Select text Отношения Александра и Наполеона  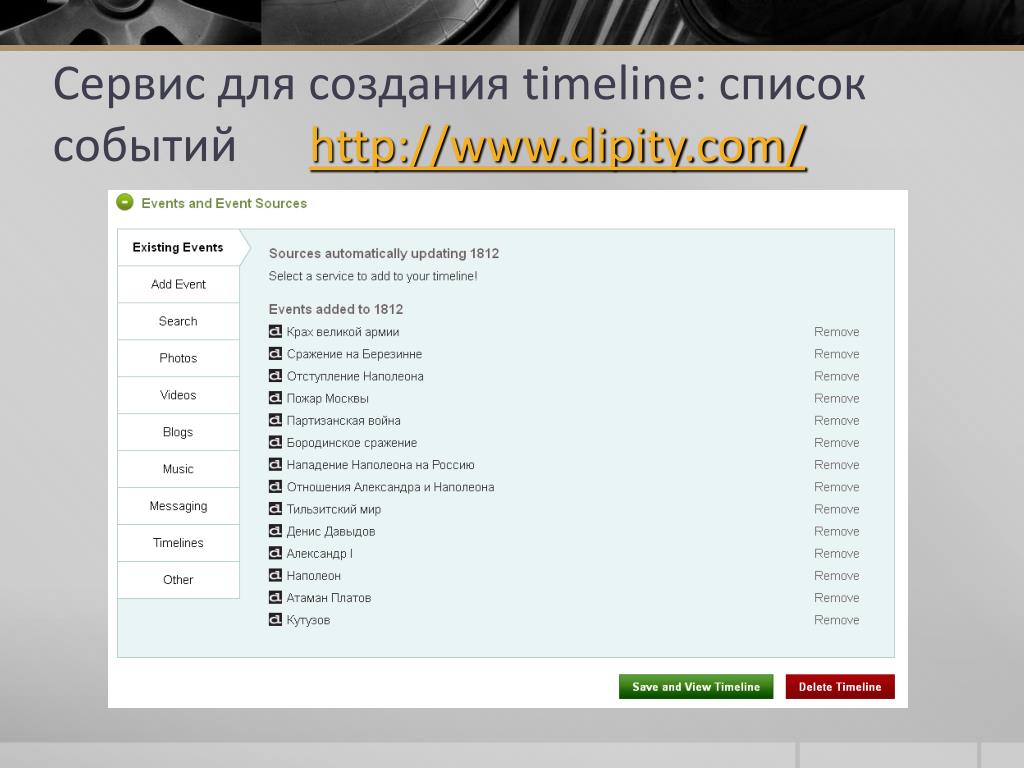coord(391,487)
